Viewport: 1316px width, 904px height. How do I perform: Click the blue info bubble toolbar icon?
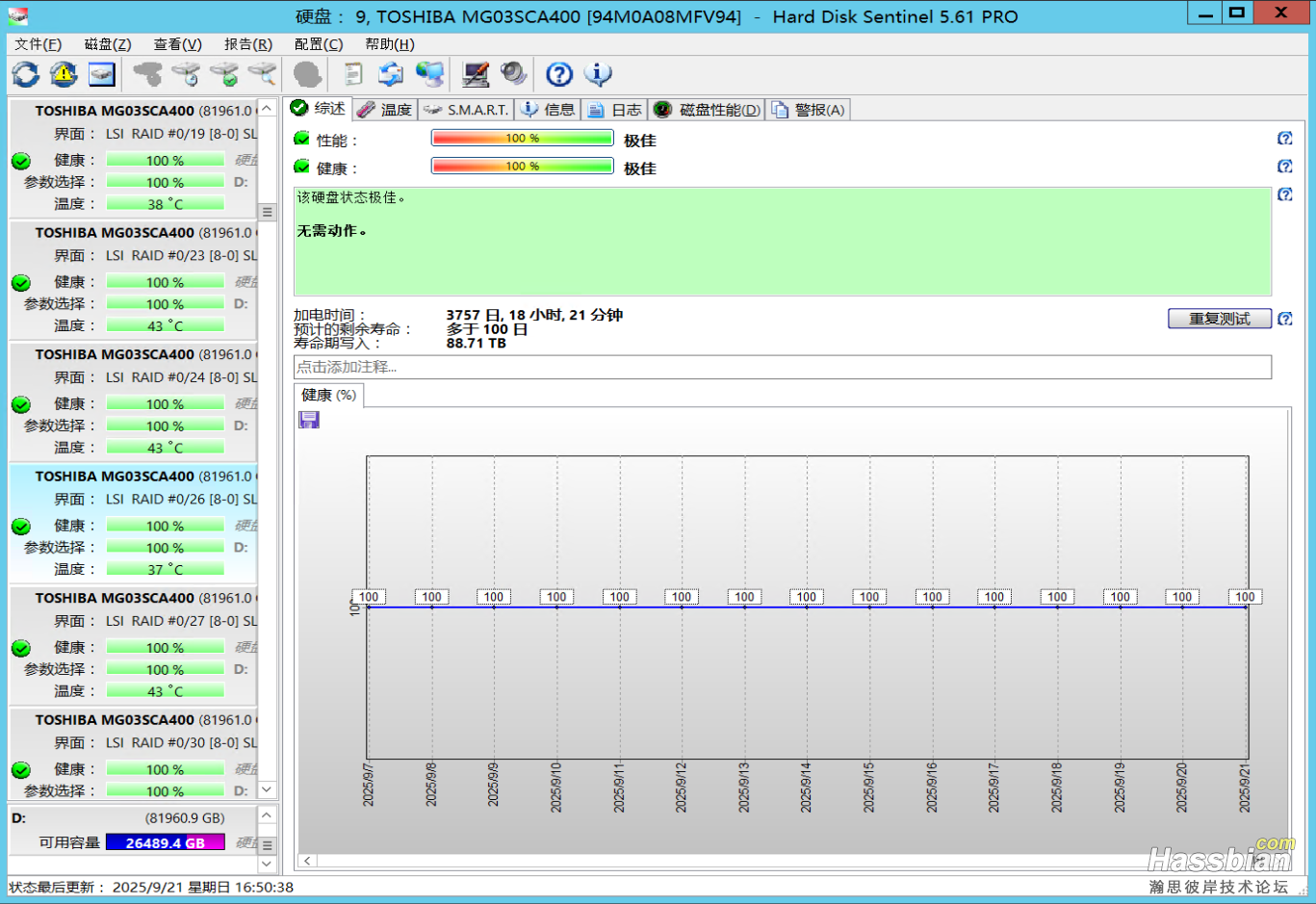598,74
